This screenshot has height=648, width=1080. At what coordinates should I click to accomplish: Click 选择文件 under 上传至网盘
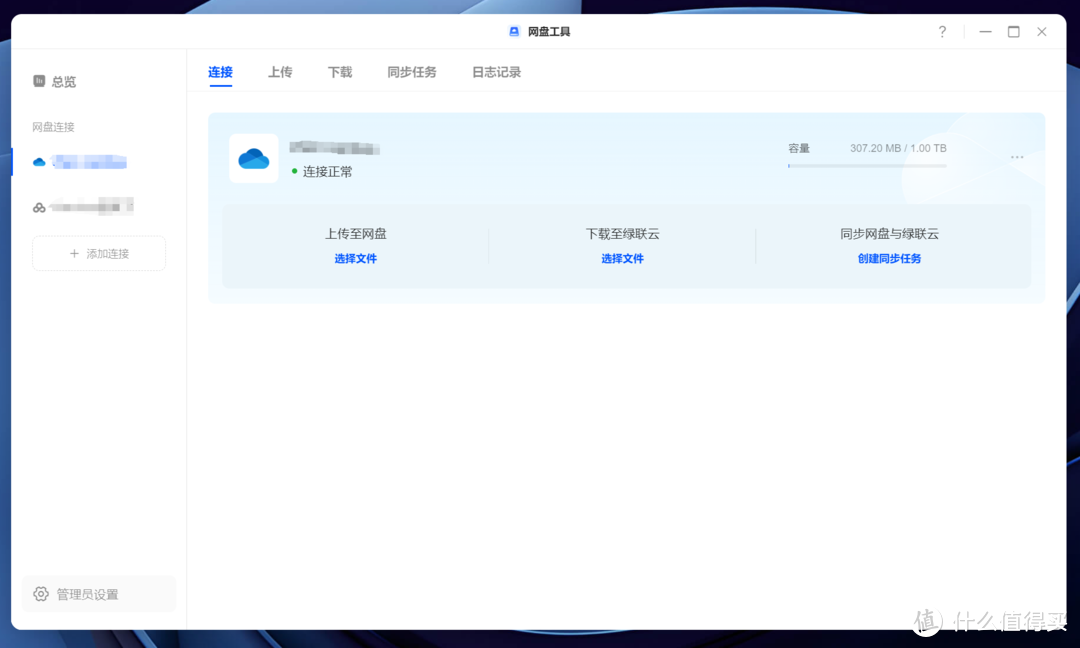[355, 259]
